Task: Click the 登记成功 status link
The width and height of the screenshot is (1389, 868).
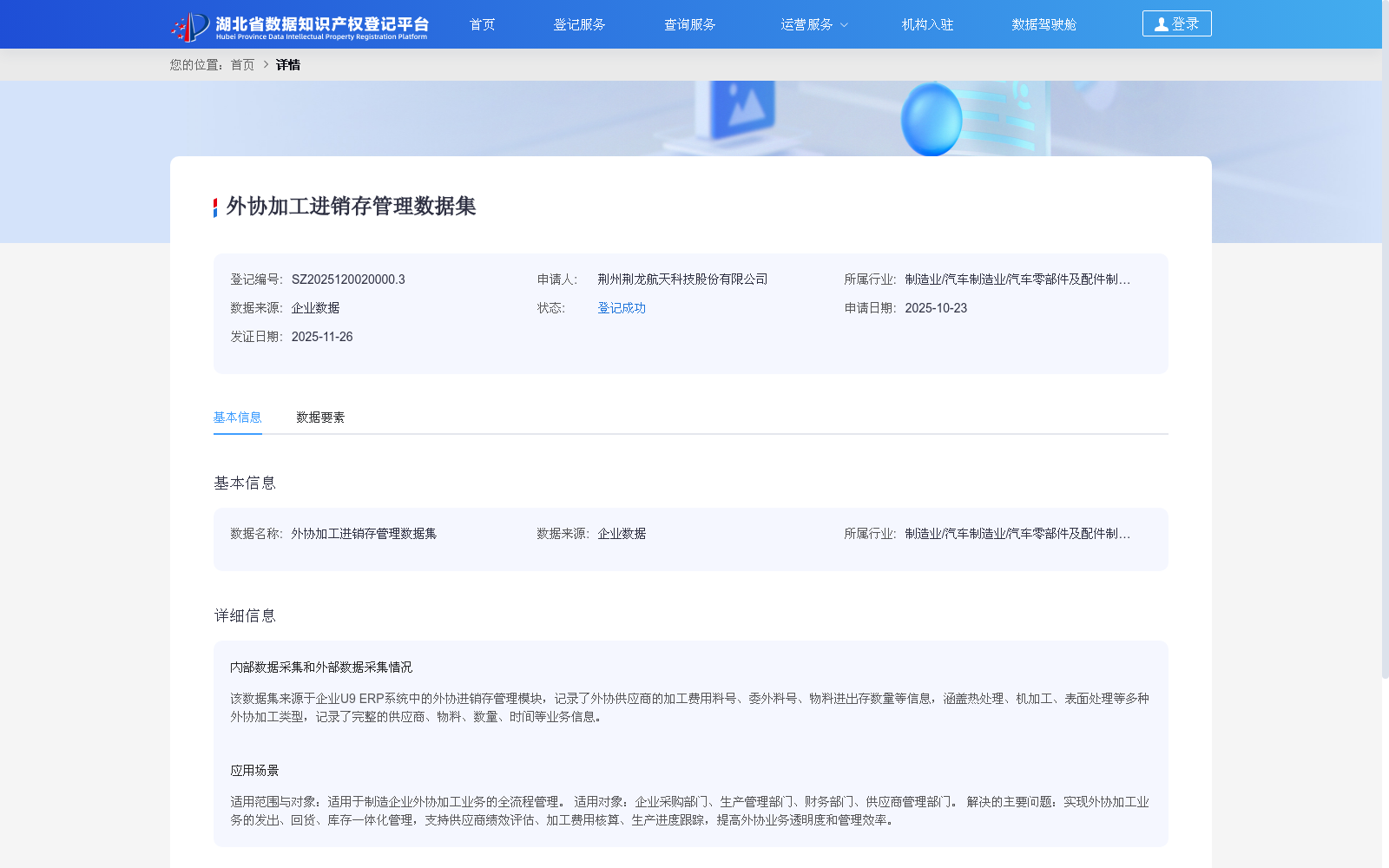Action: (x=621, y=307)
